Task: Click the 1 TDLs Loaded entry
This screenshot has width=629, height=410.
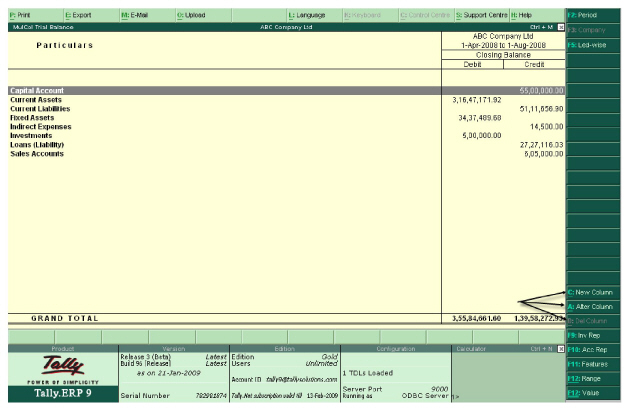Action: 367,373
